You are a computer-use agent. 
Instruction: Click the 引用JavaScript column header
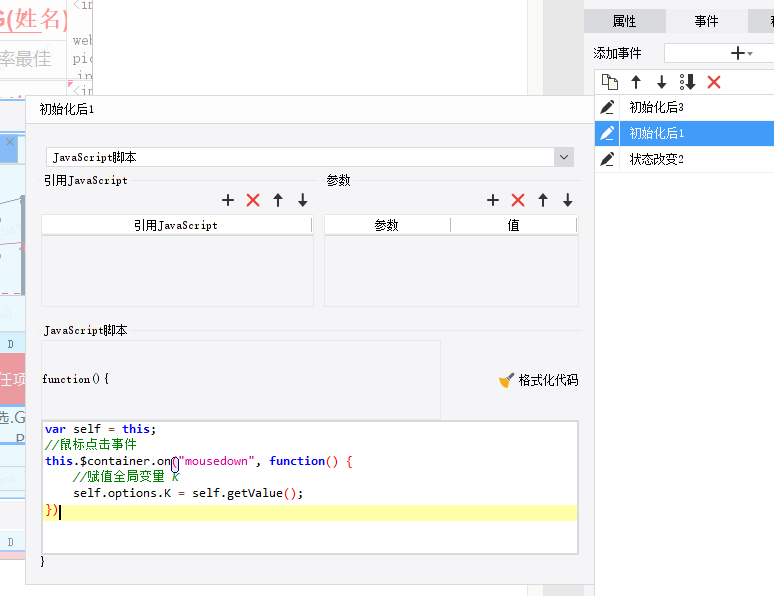click(x=176, y=225)
